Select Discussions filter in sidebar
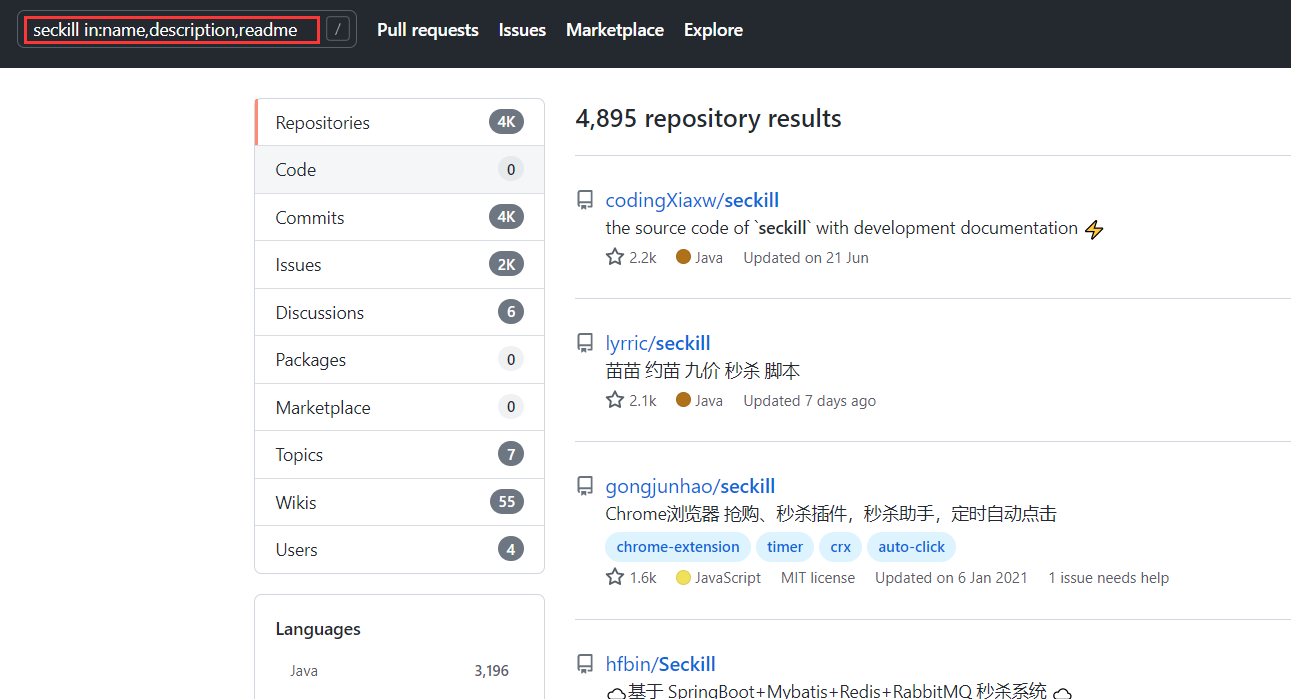This screenshot has width=1291, height=699. [400, 312]
